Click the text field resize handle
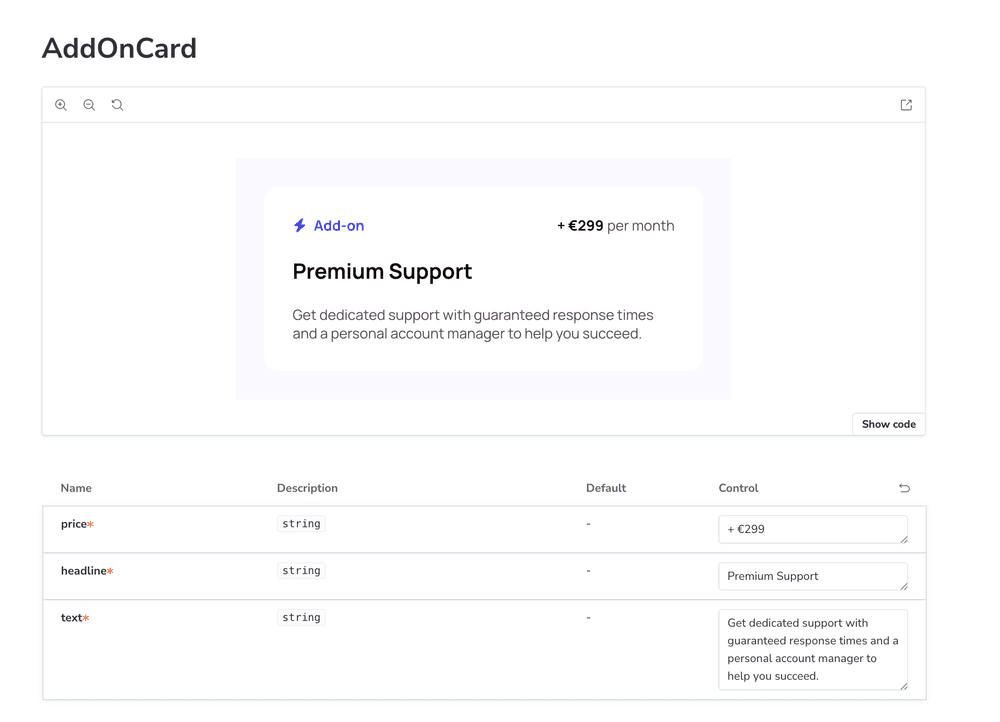1000x722 pixels. (x=904, y=686)
